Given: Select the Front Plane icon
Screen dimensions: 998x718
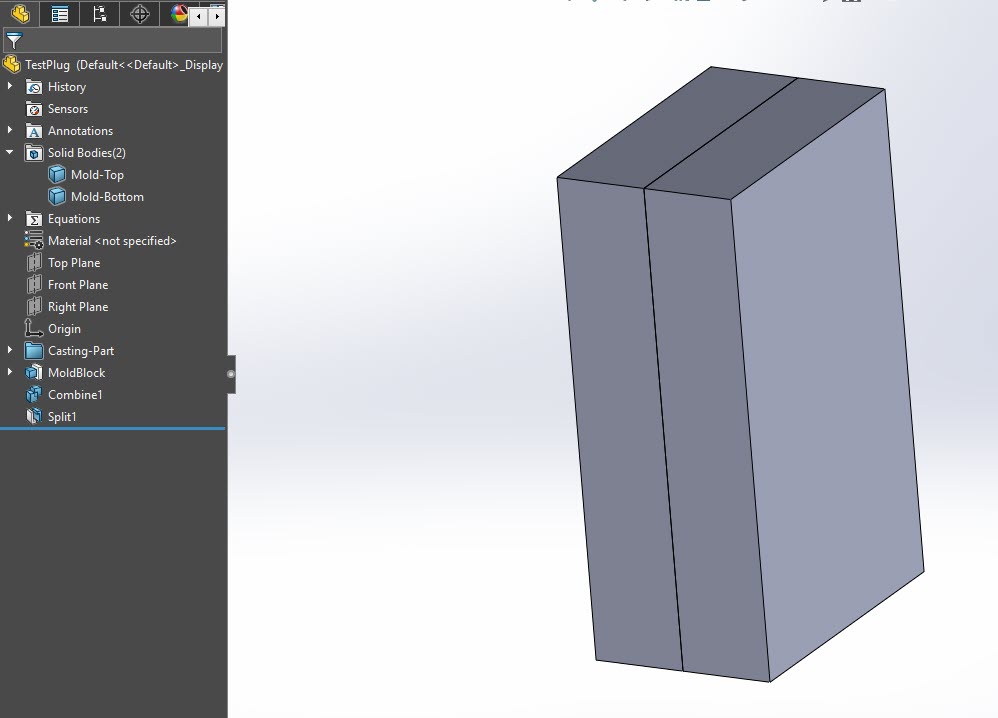Looking at the screenshot, I should [34, 285].
